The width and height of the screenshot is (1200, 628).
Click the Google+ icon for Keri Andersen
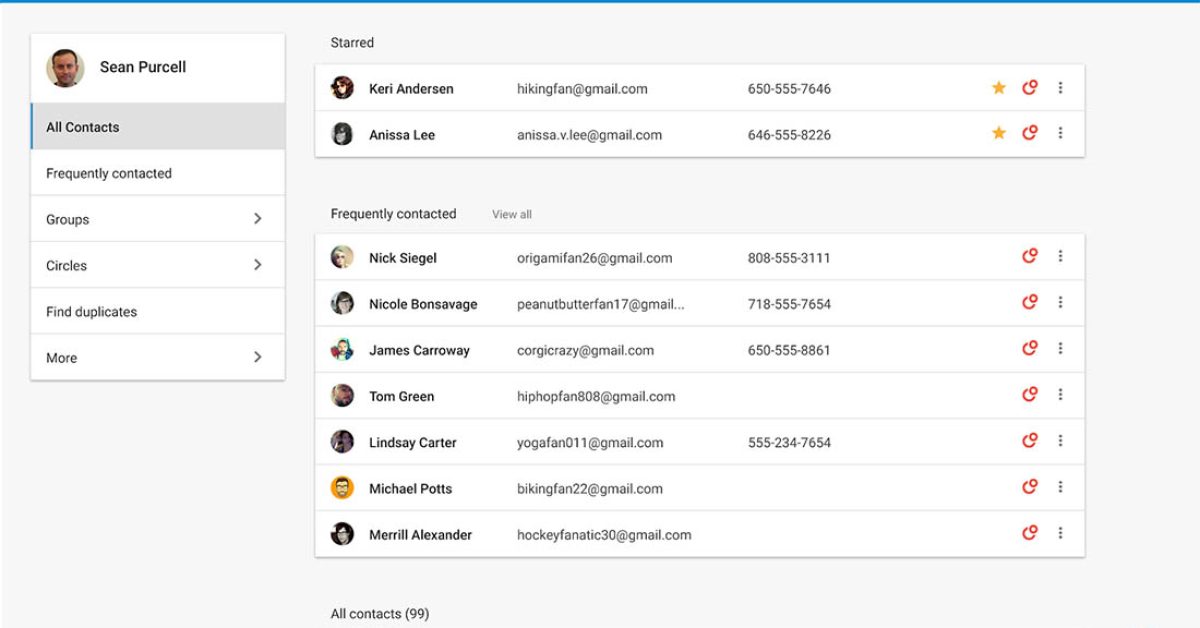(1029, 88)
